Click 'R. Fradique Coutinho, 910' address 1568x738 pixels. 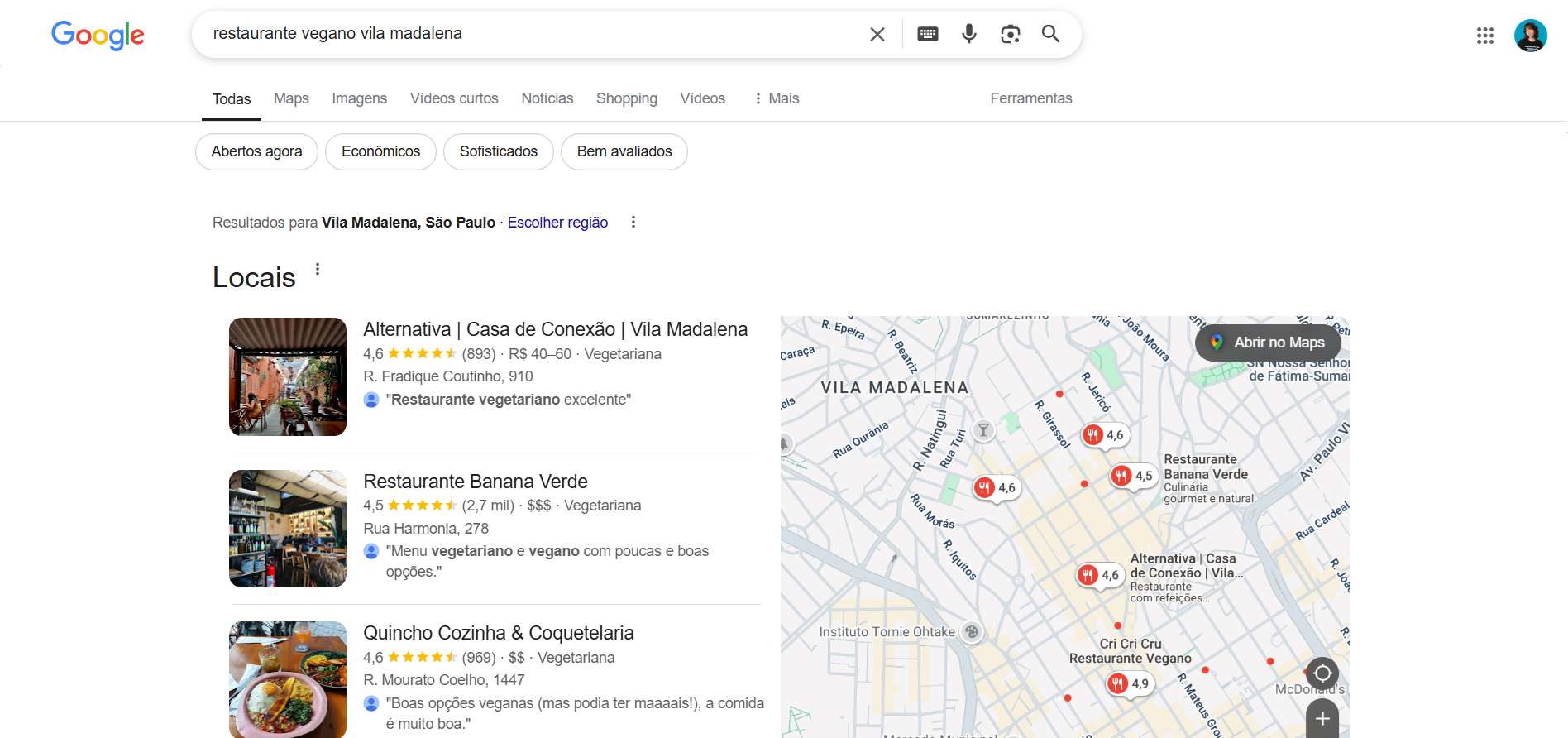click(x=448, y=376)
